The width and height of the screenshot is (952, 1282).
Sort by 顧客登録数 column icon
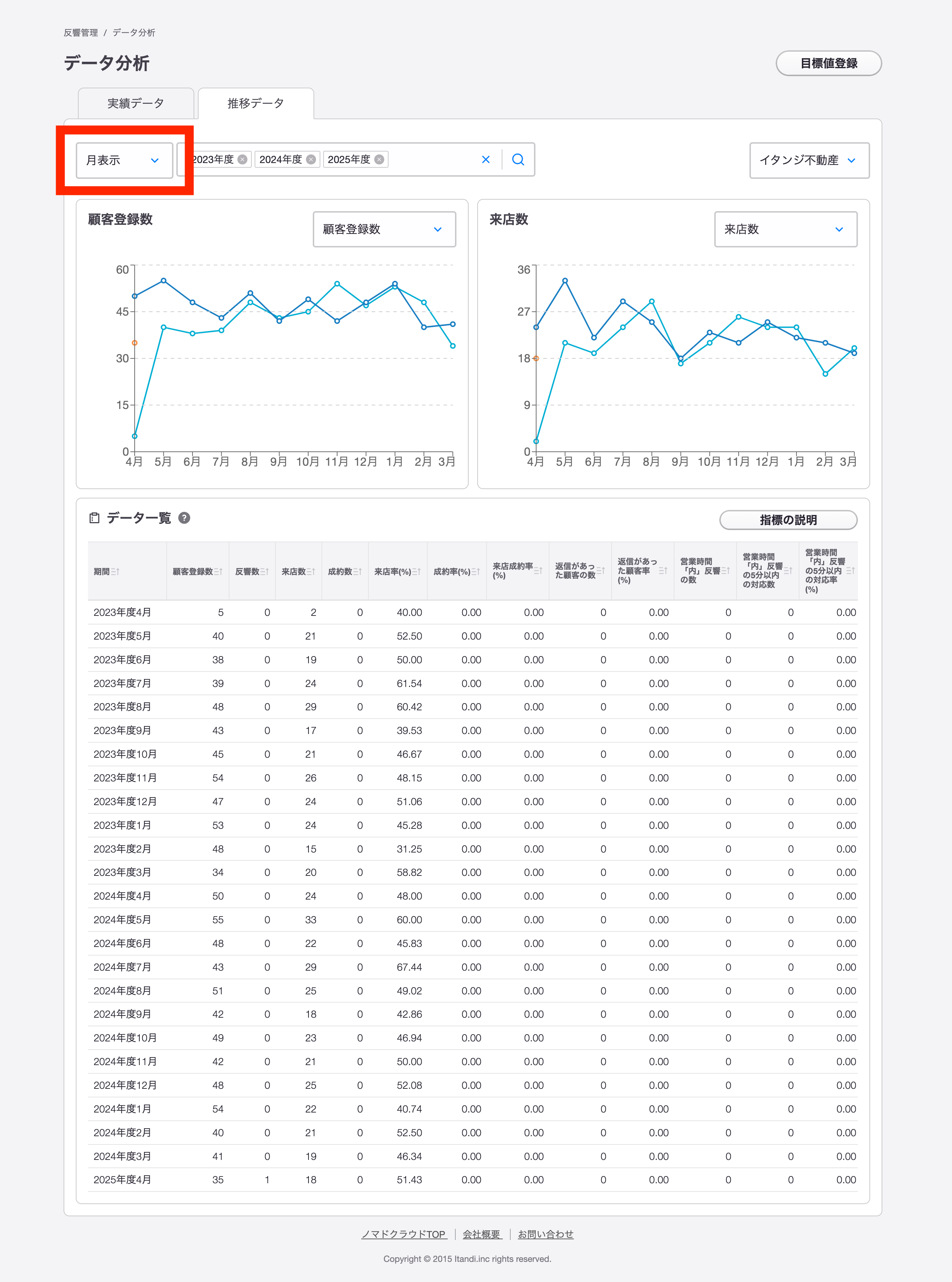pos(218,572)
